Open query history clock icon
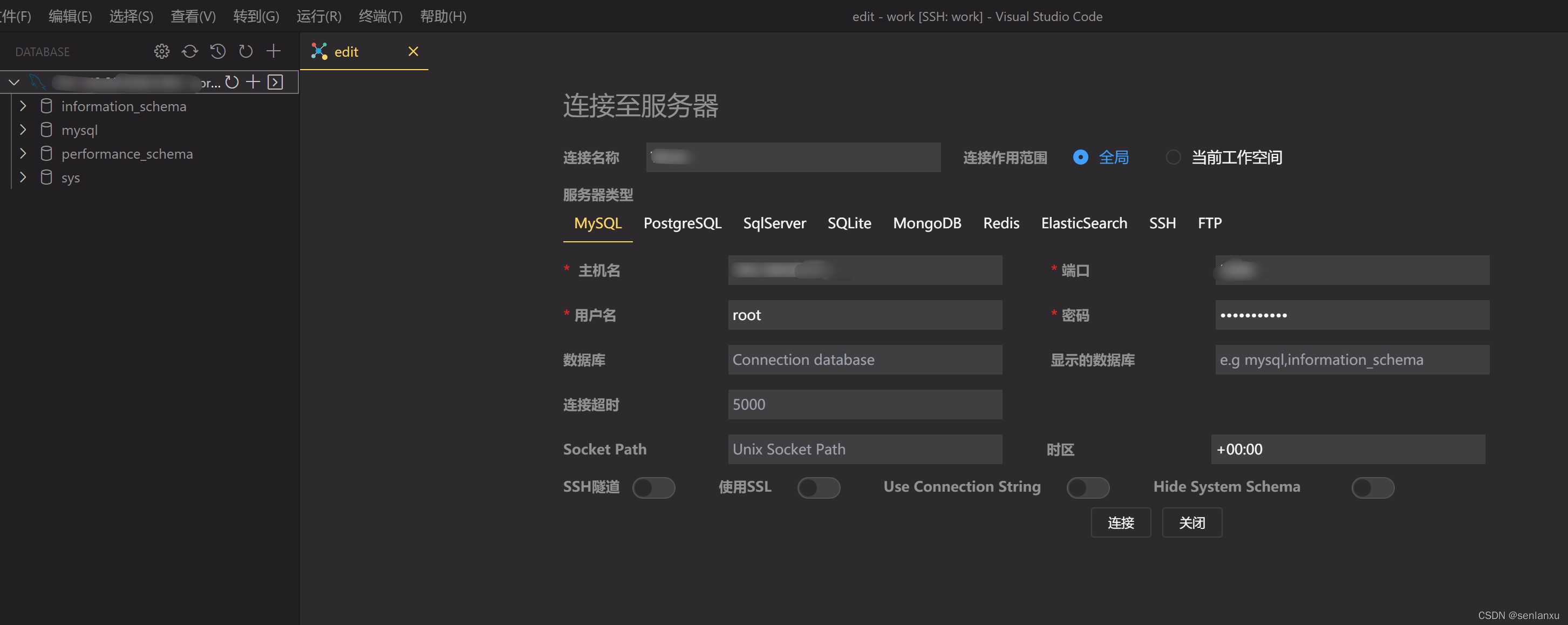This screenshot has width=1568, height=625. coord(218,52)
